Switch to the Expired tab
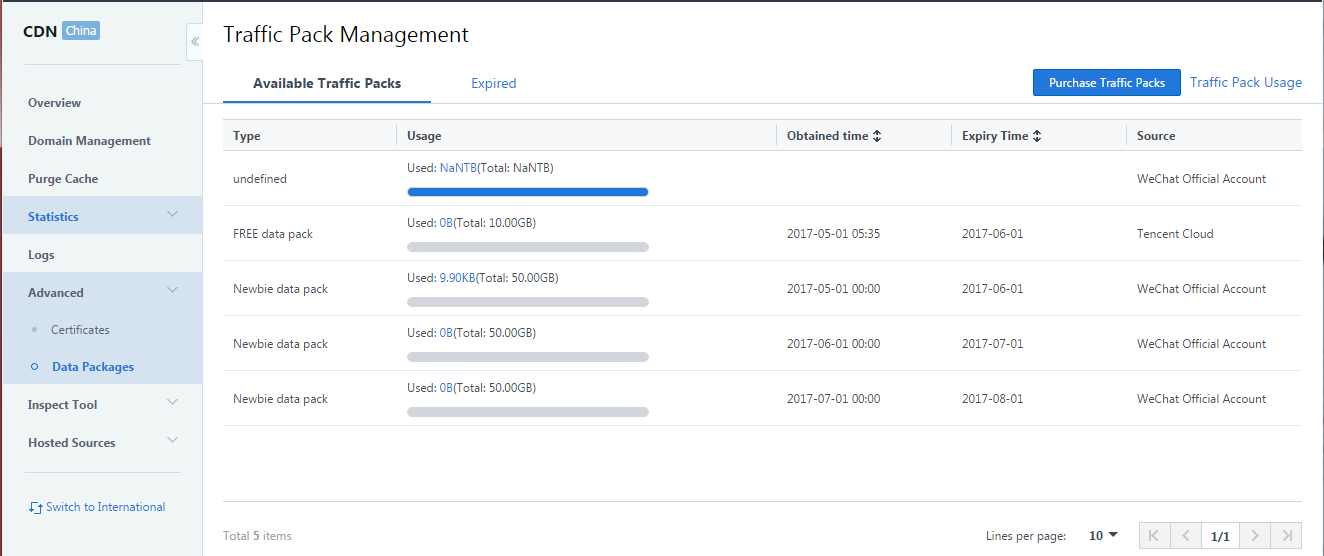Image resolution: width=1324 pixels, height=556 pixels. [x=494, y=83]
